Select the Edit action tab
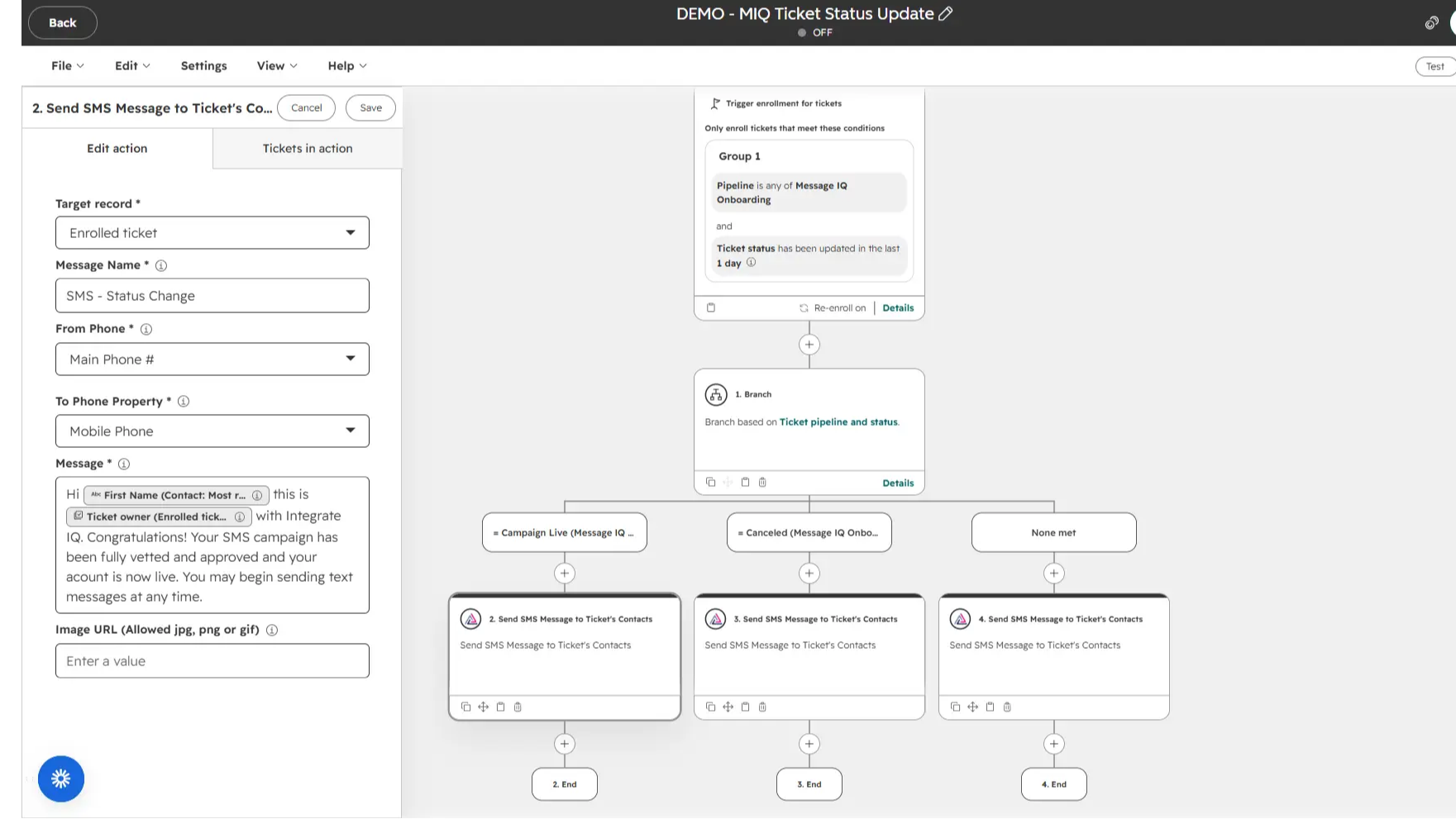Image resolution: width=1456 pixels, height=819 pixels. 117,149
